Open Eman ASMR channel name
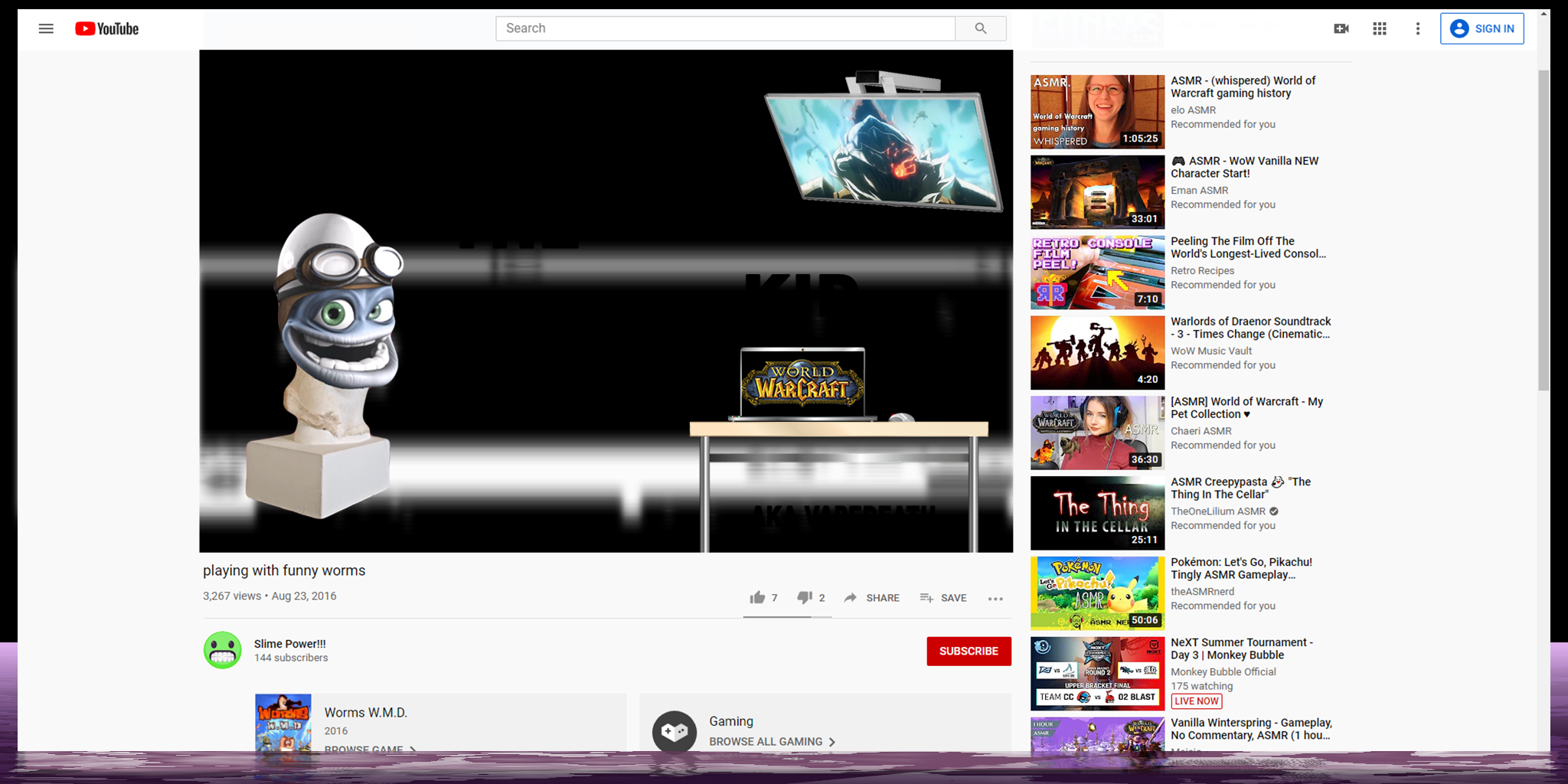Viewport: 1568px width, 784px height. [1199, 191]
